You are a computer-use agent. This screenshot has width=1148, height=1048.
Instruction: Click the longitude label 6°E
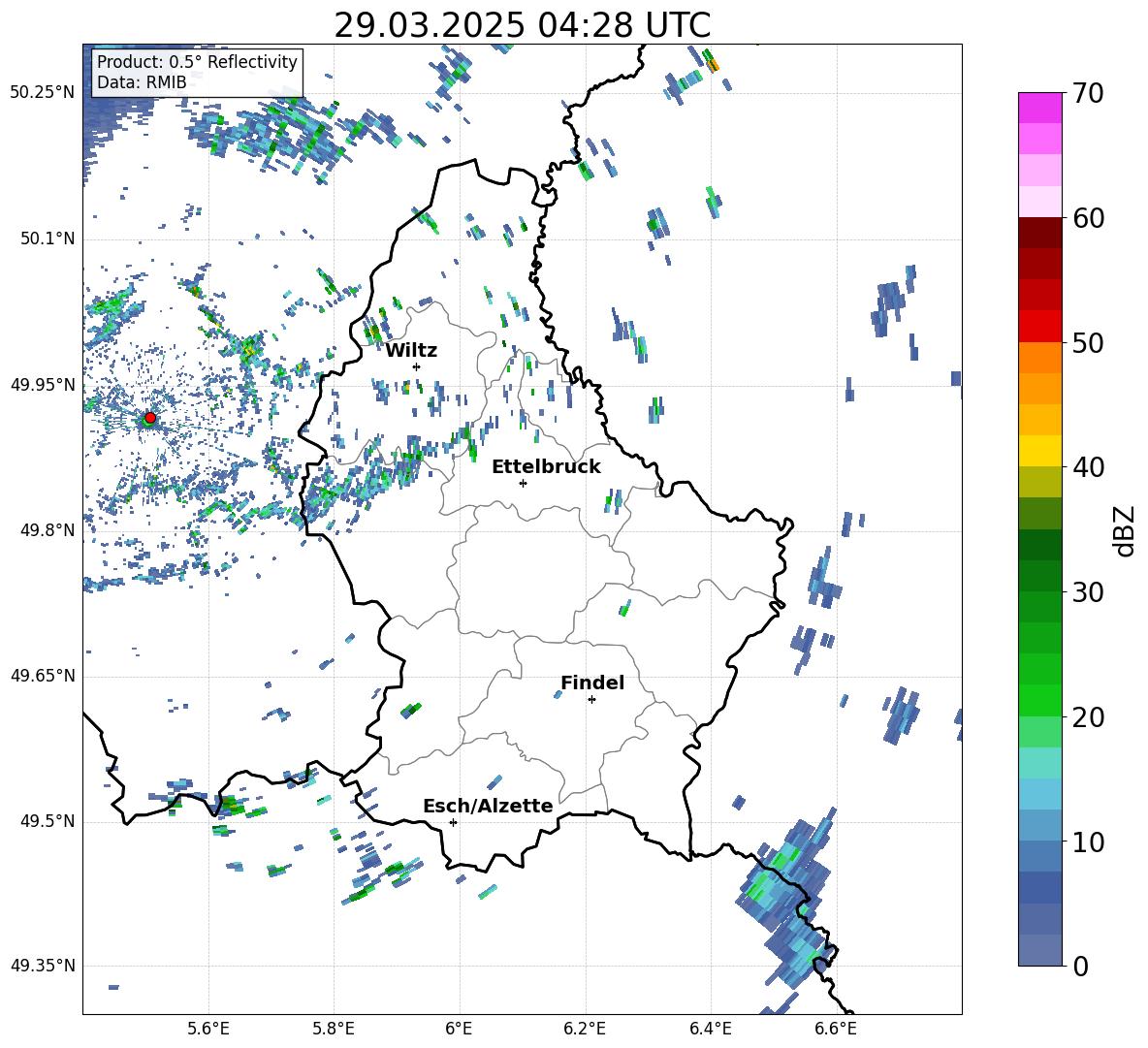point(459,1029)
